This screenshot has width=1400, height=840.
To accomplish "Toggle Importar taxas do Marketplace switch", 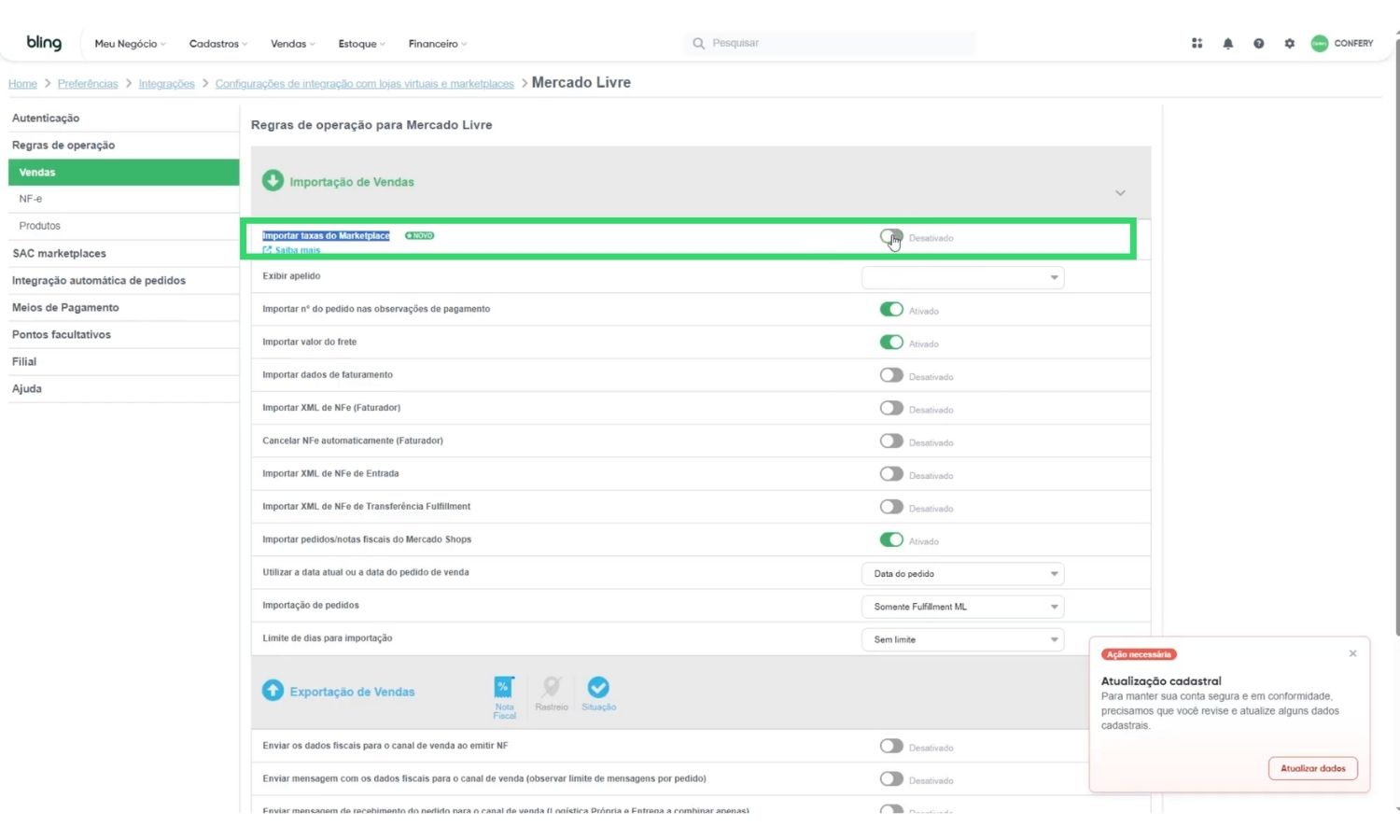I will point(891,237).
